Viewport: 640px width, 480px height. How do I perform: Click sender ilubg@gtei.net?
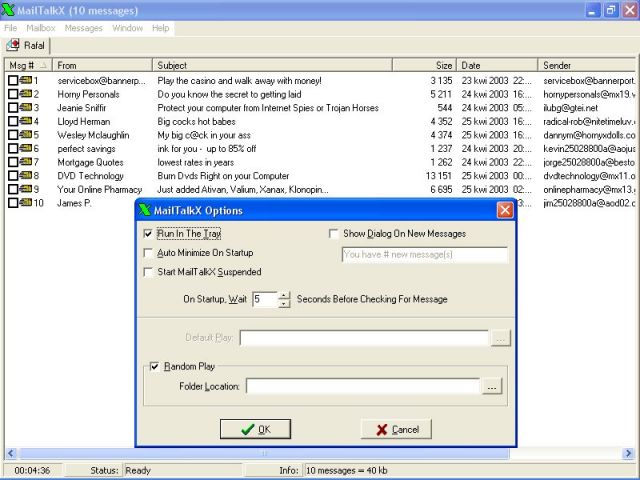(x=571, y=108)
